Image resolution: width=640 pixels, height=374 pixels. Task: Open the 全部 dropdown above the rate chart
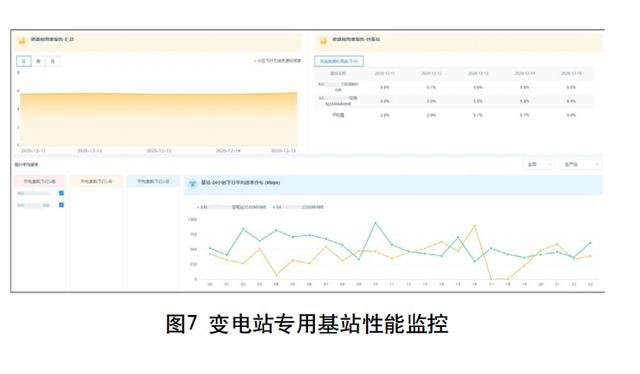click(539, 165)
